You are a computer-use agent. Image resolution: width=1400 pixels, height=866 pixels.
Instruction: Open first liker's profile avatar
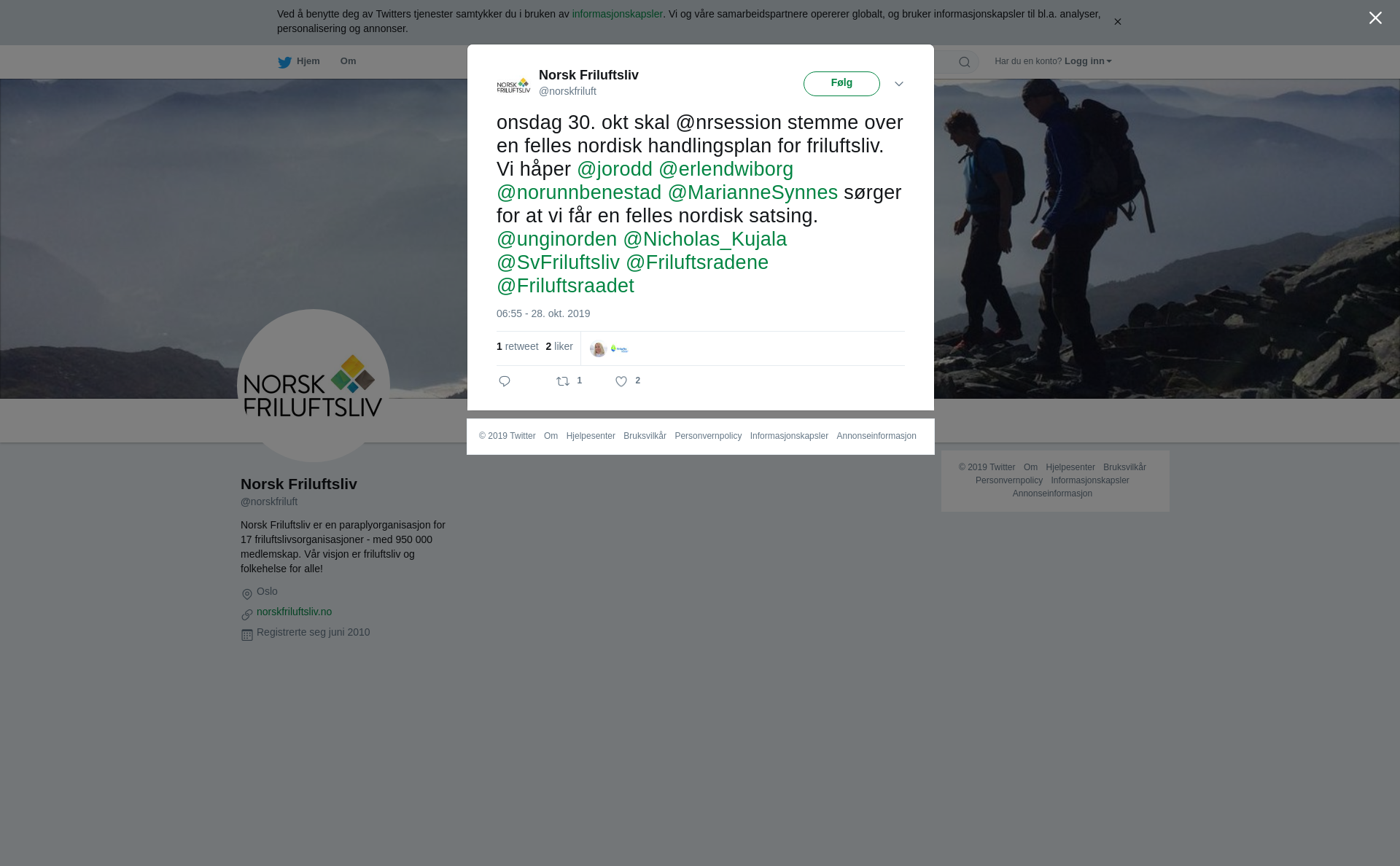[x=598, y=349]
